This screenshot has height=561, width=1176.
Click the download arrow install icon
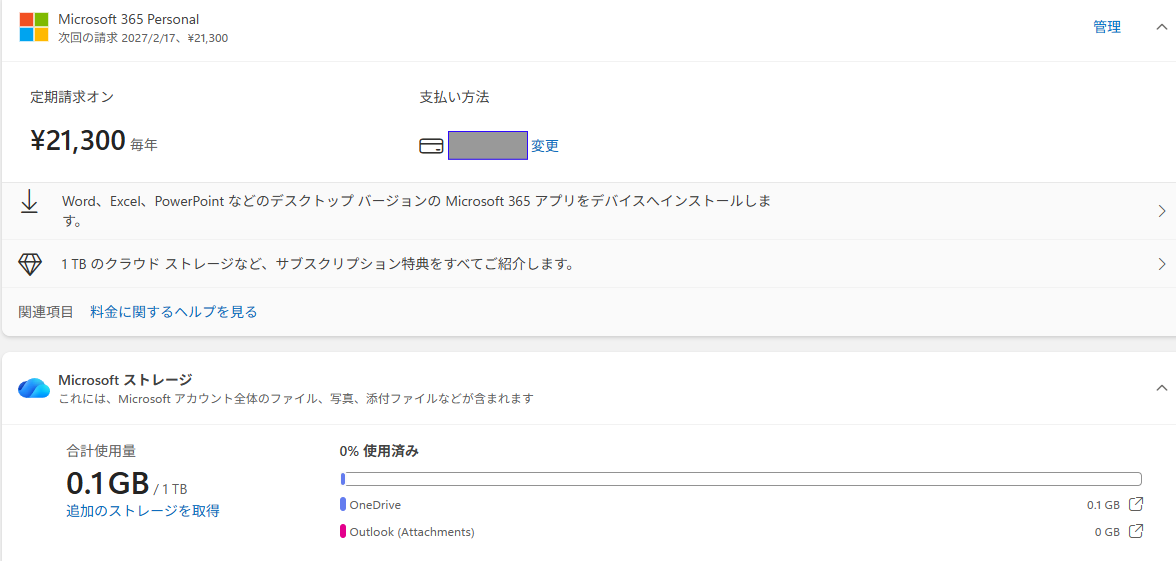click(x=30, y=202)
